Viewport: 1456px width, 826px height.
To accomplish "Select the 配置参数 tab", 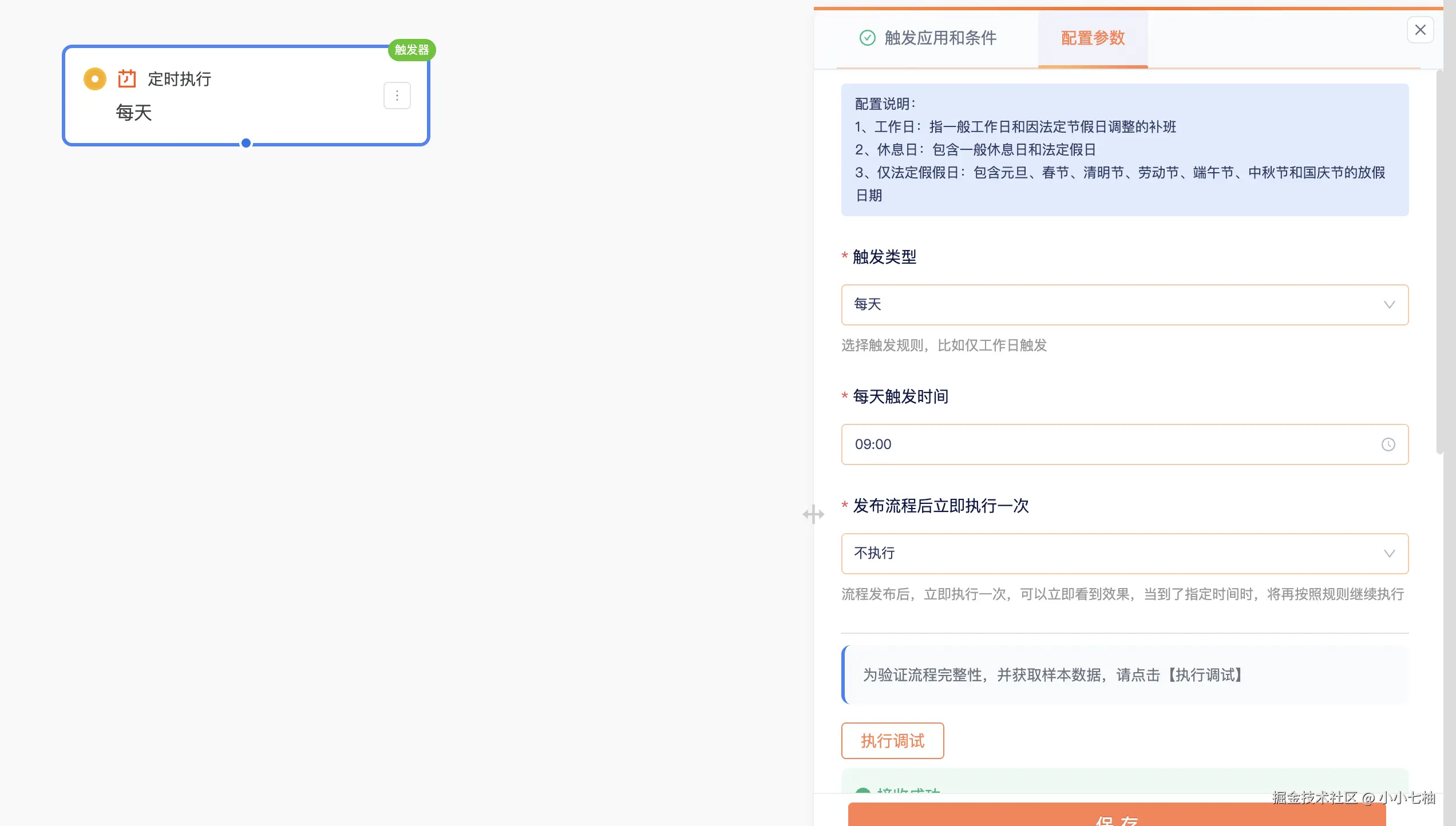I will pyautogui.click(x=1093, y=38).
